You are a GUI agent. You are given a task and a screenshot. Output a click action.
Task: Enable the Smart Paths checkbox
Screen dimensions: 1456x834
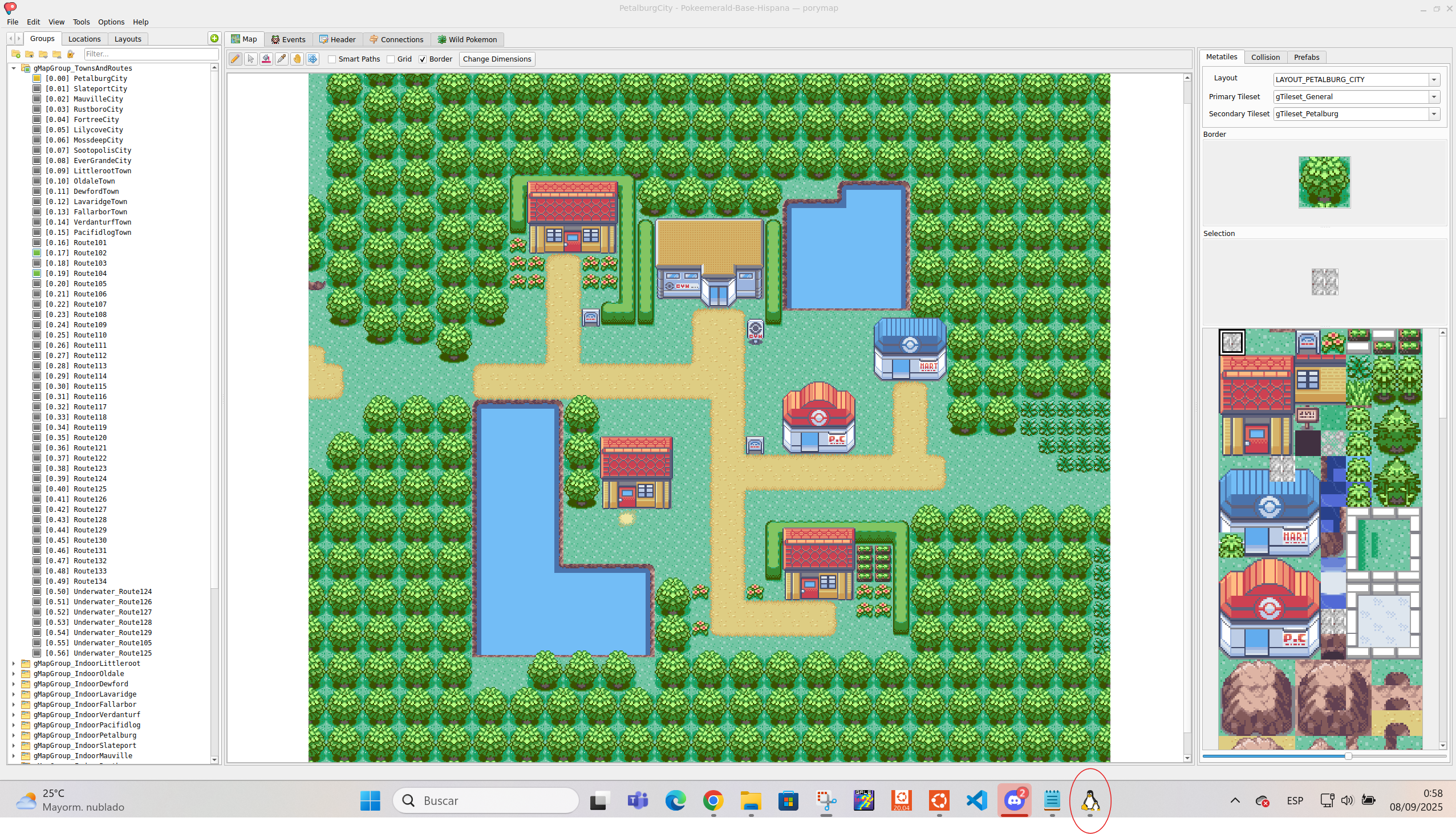[332, 59]
